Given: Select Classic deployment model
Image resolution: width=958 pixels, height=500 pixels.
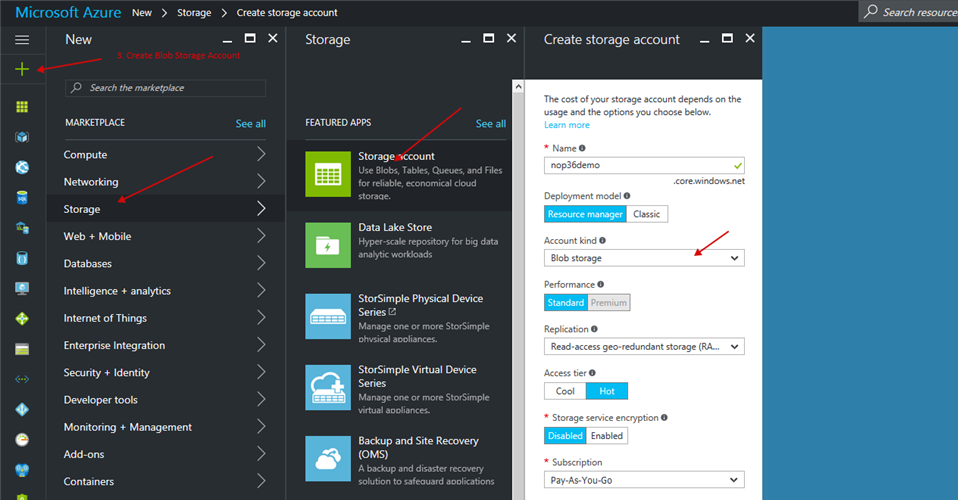Looking at the screenshot, I should [646, 214].
